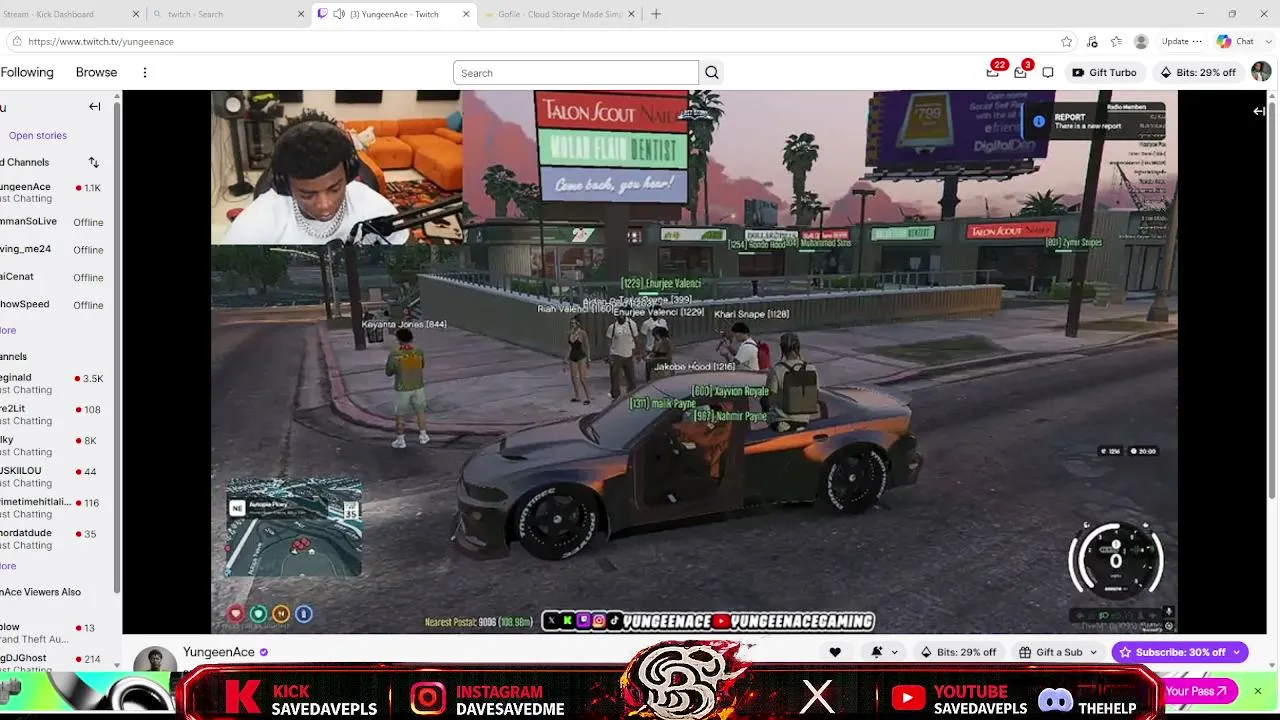Screen dimensions: 1280x720
Task: Open recommended channel with 44 viewers
Action: (55, 477)
